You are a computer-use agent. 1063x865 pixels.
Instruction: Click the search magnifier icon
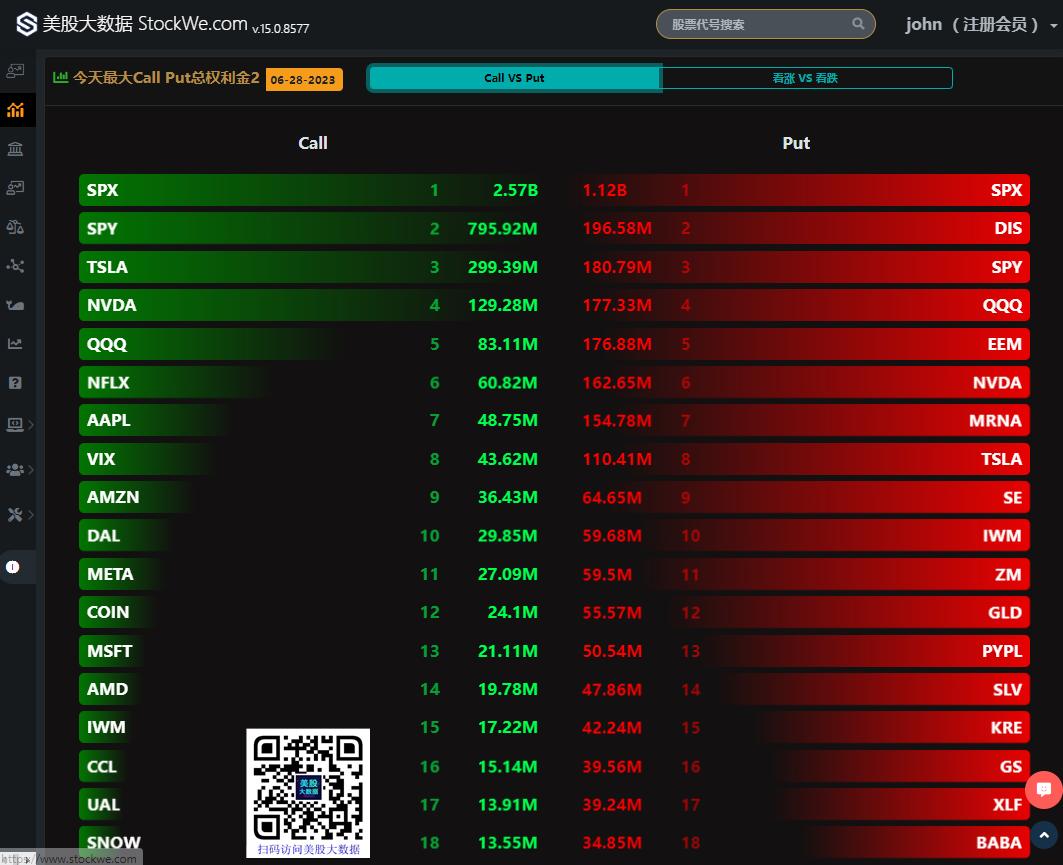(858, 24)
